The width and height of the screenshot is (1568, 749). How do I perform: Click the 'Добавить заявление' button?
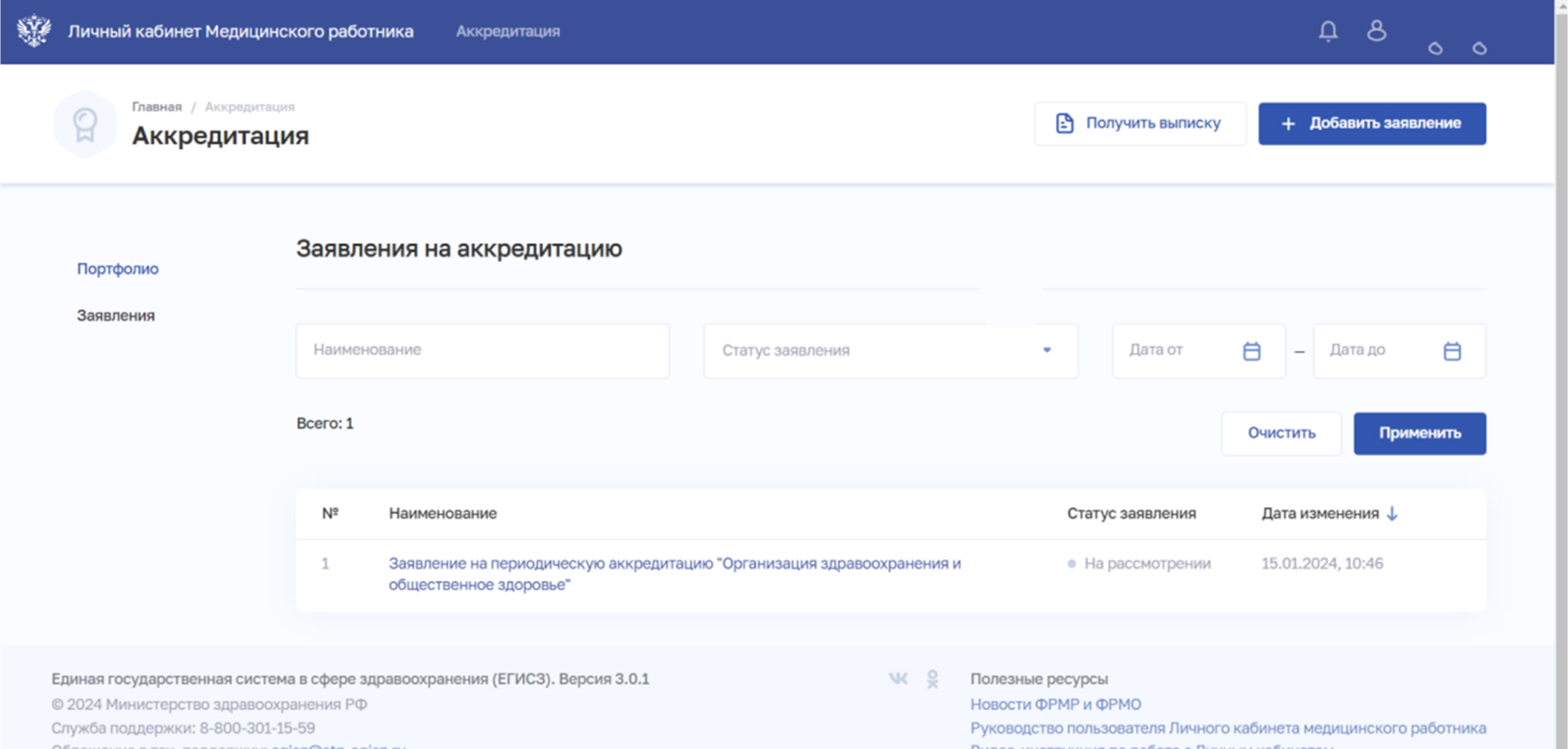tap(1372, 124)
